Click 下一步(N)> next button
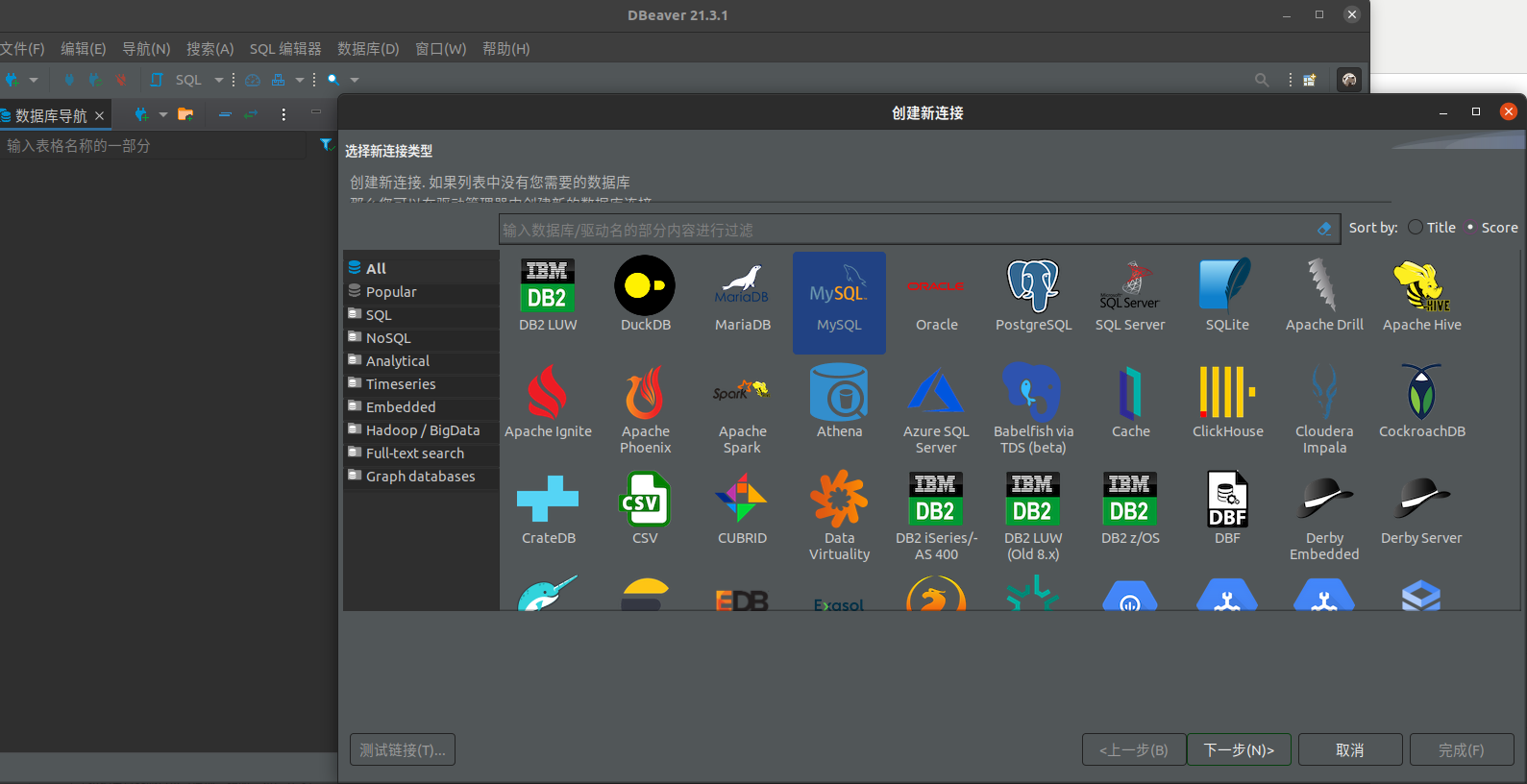Screen dimensions: 1527x784 pos(1239,749)
